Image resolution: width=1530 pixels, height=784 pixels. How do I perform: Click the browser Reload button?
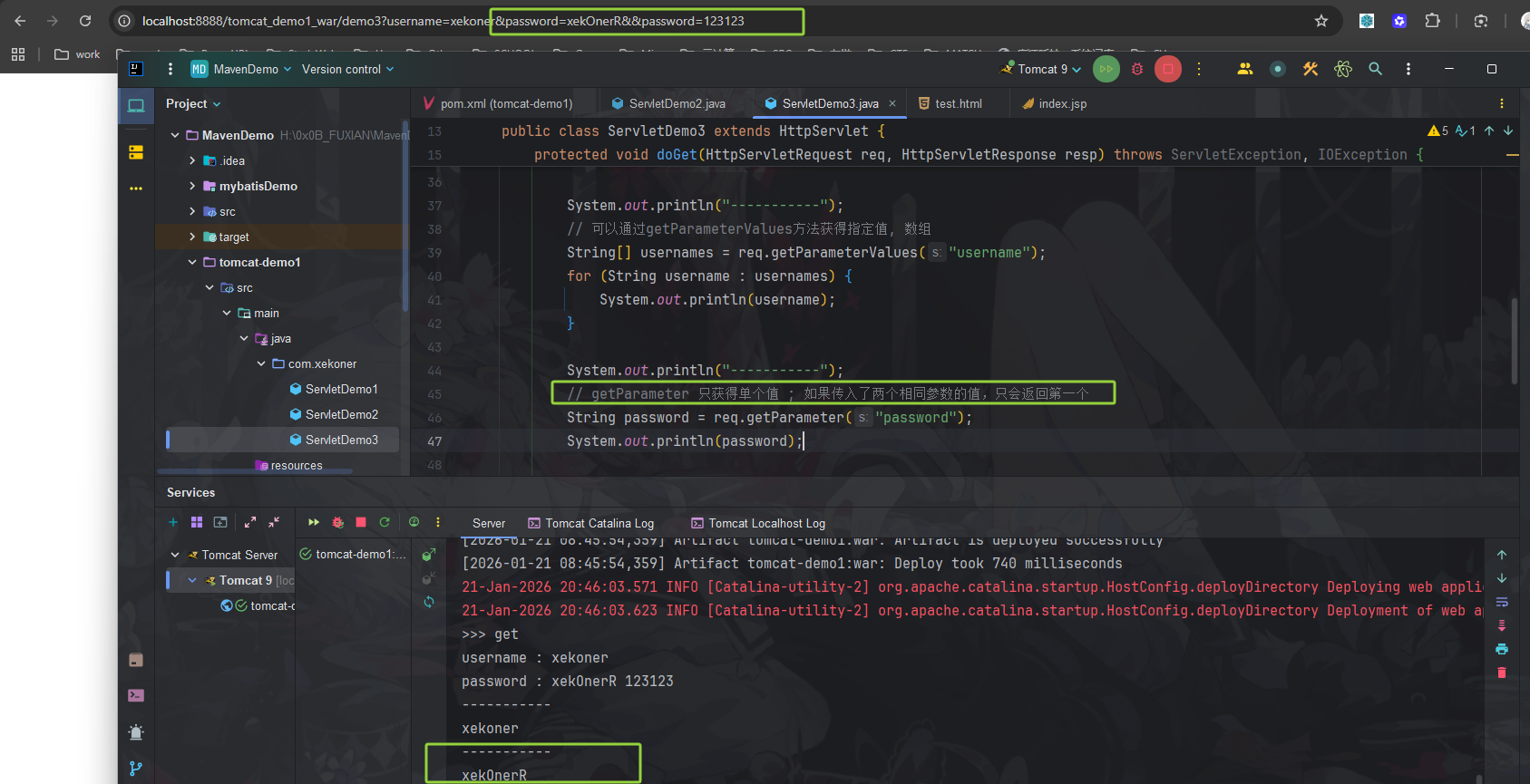point(85,21)
